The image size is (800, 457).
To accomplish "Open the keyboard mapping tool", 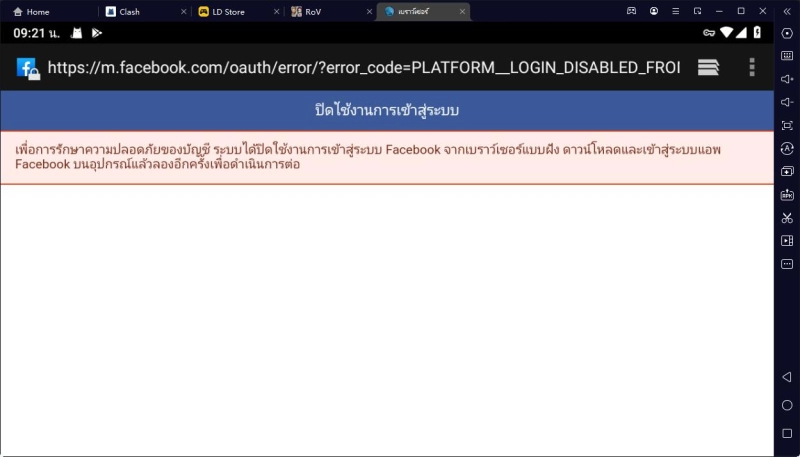I will tap(787, 56).
